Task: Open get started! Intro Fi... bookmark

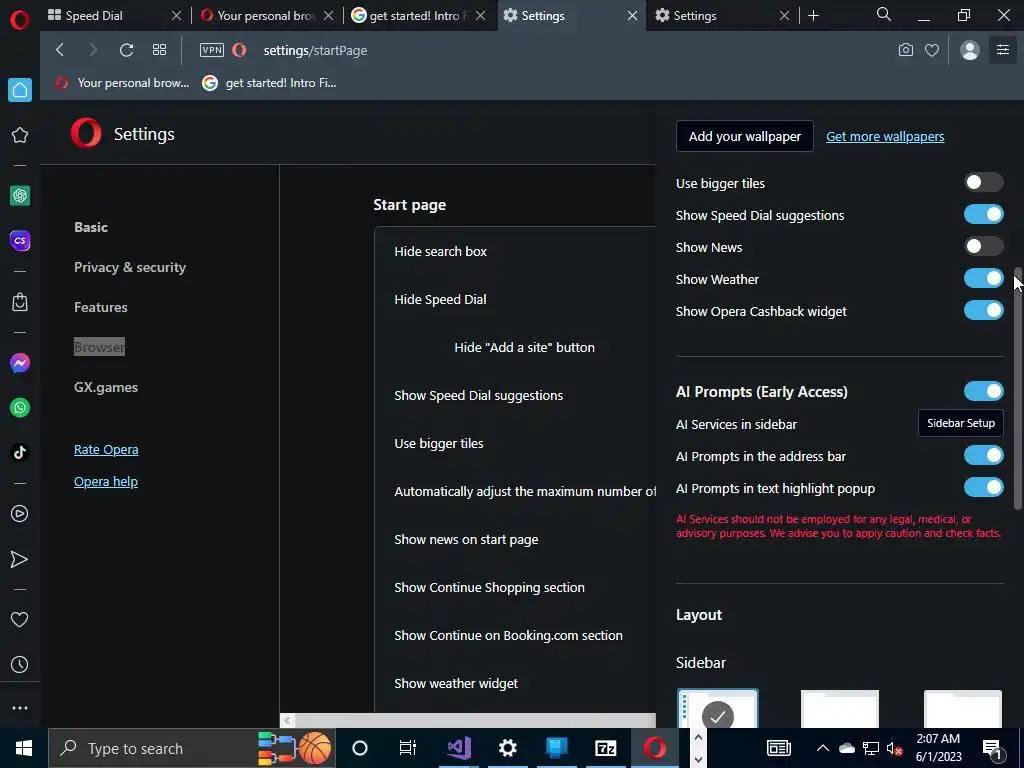Action: click(269, 83)
